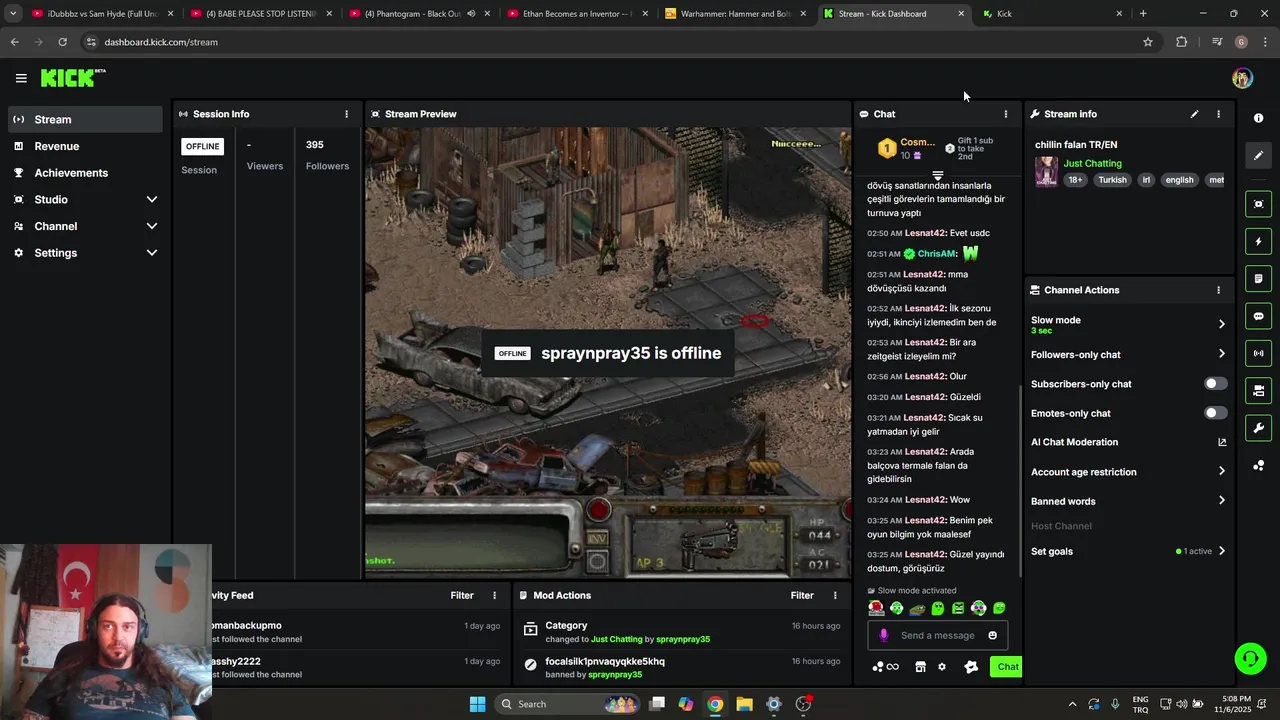This screenshot has width=1280, height=720.
Task: Click the three-dots cluster icon in right sidebar
Action: click(x=1258, y=465)
